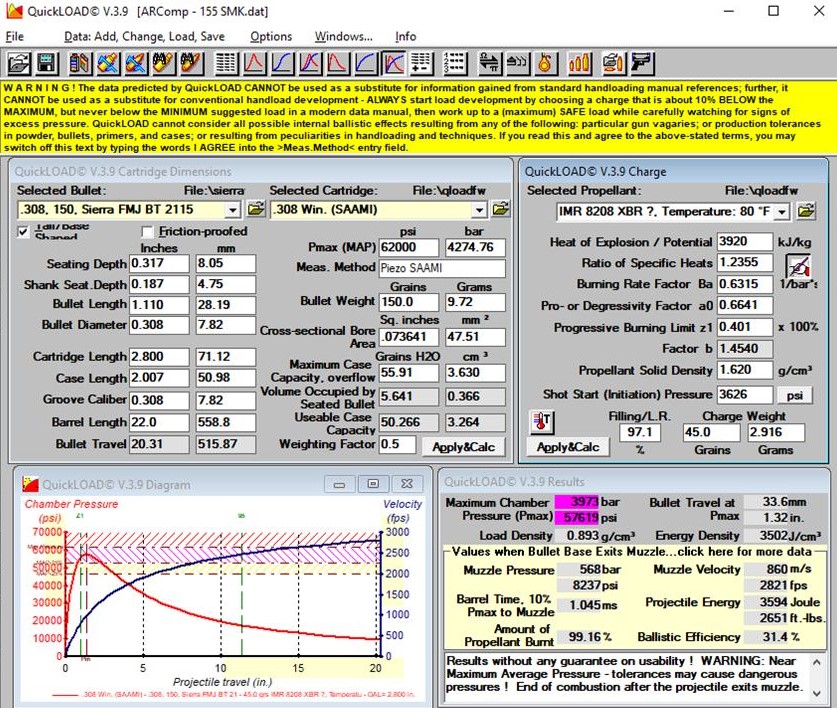The image size is (837, 708).
Task: Open the Info menu
Action: click(x=406, y=36)
